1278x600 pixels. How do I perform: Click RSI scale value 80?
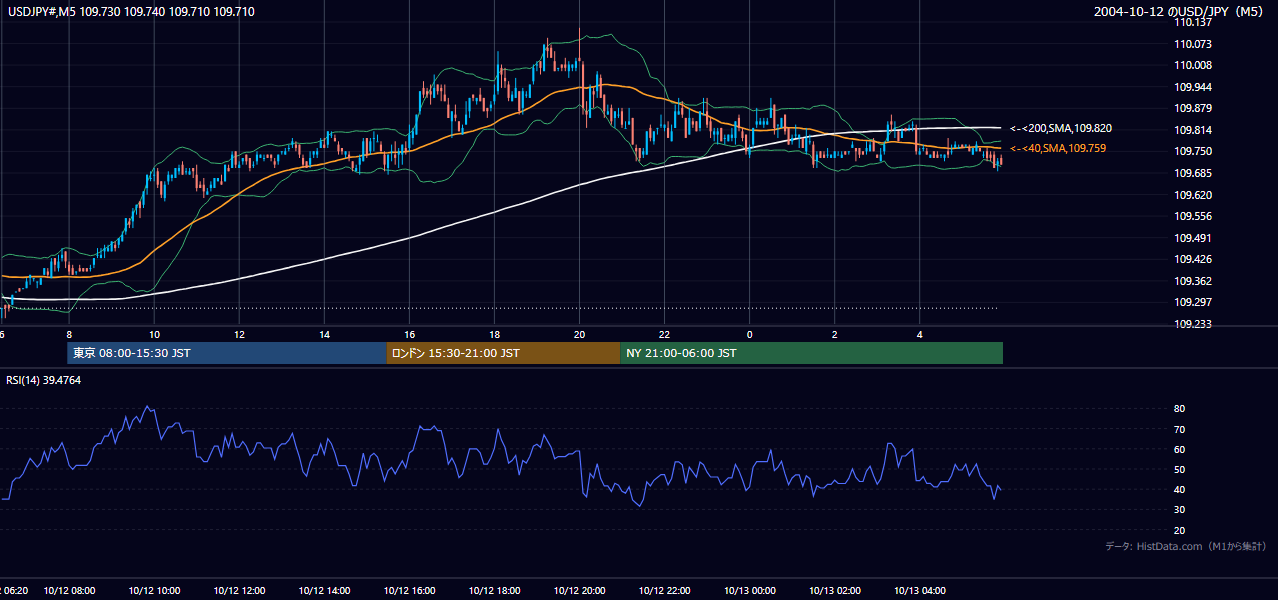coord(1179,409)
